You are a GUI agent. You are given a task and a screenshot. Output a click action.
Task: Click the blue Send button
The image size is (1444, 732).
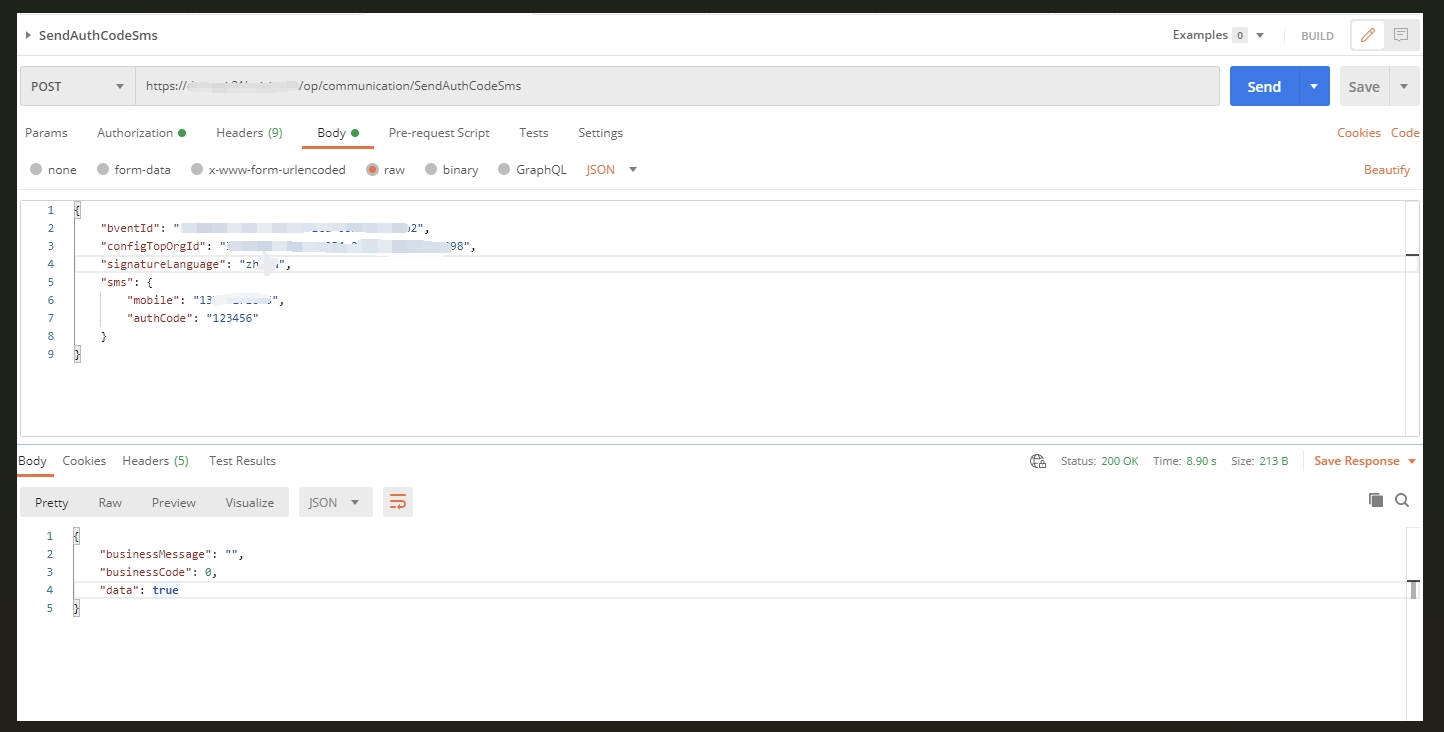pos(1264,87)
